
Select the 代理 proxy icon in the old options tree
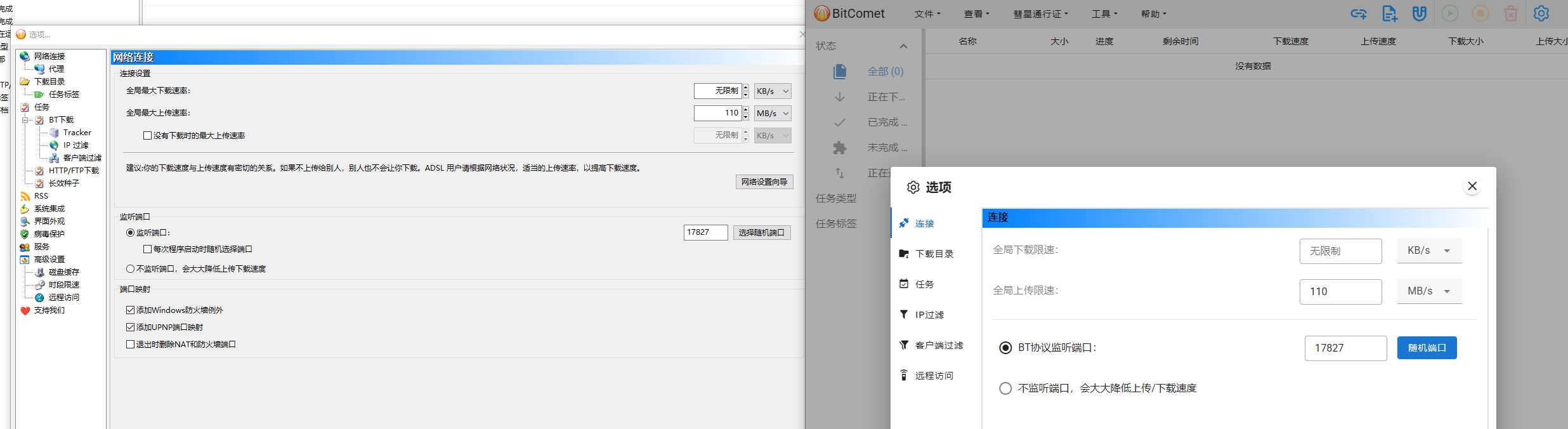(x=39, y=69)
